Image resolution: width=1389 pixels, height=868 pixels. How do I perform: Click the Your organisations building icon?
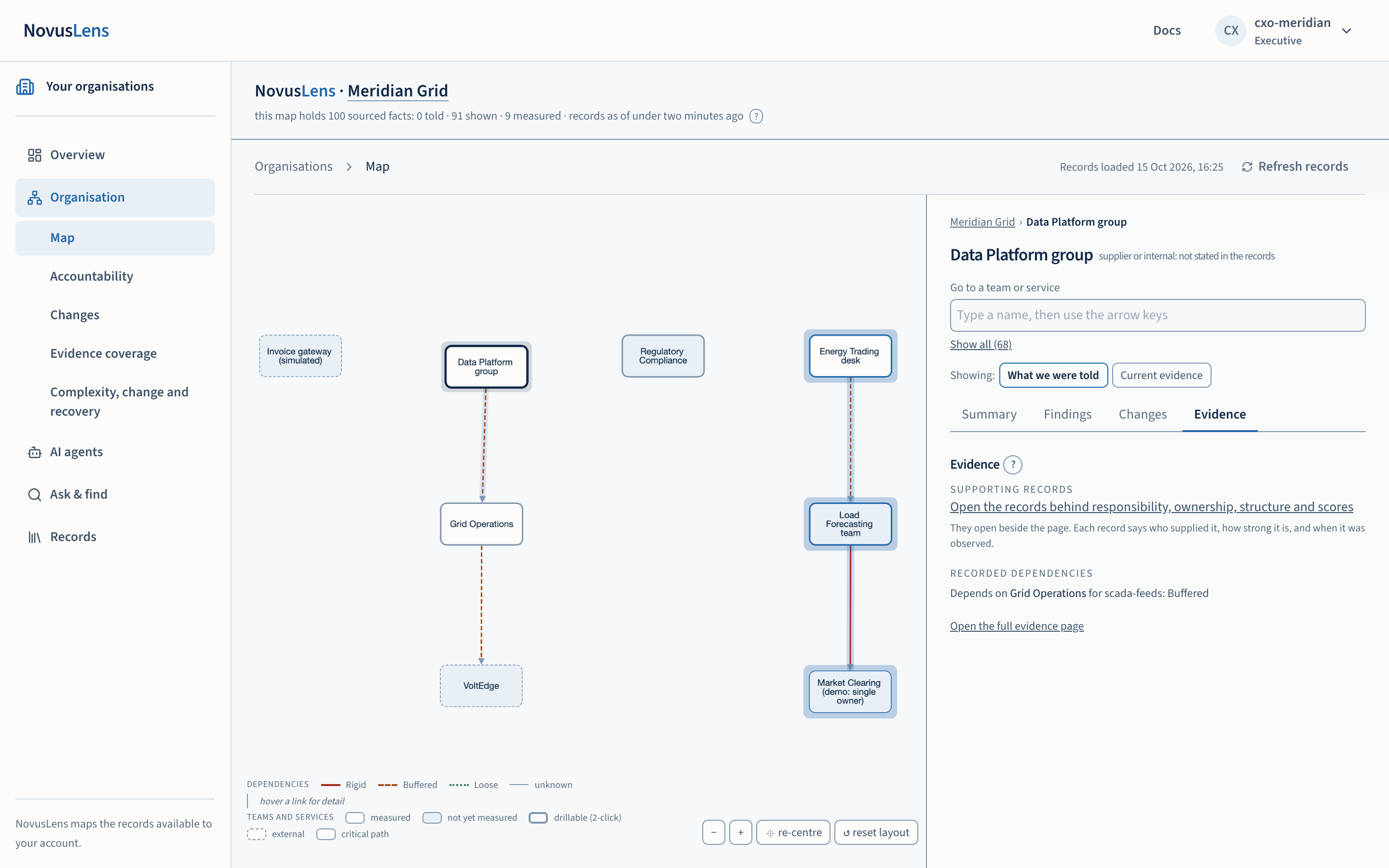pos(25,87)
